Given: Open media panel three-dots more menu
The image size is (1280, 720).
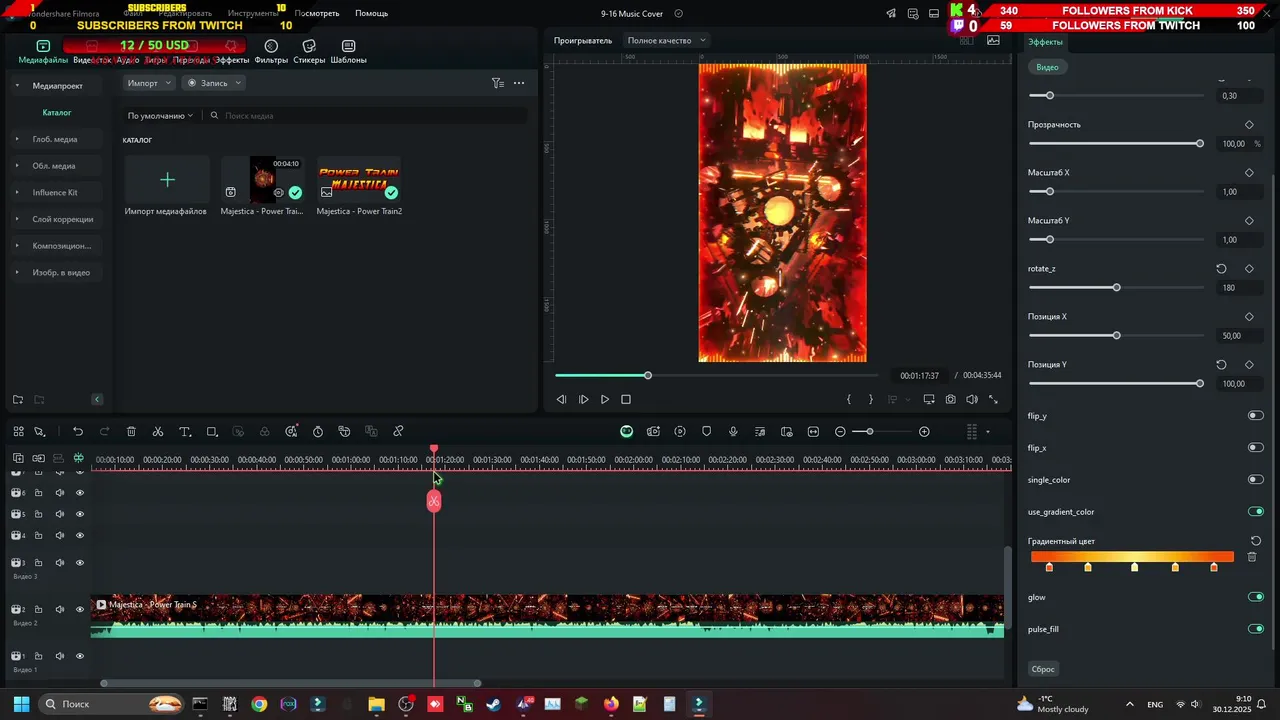Looking at the screenshot, I should point(519,83).
